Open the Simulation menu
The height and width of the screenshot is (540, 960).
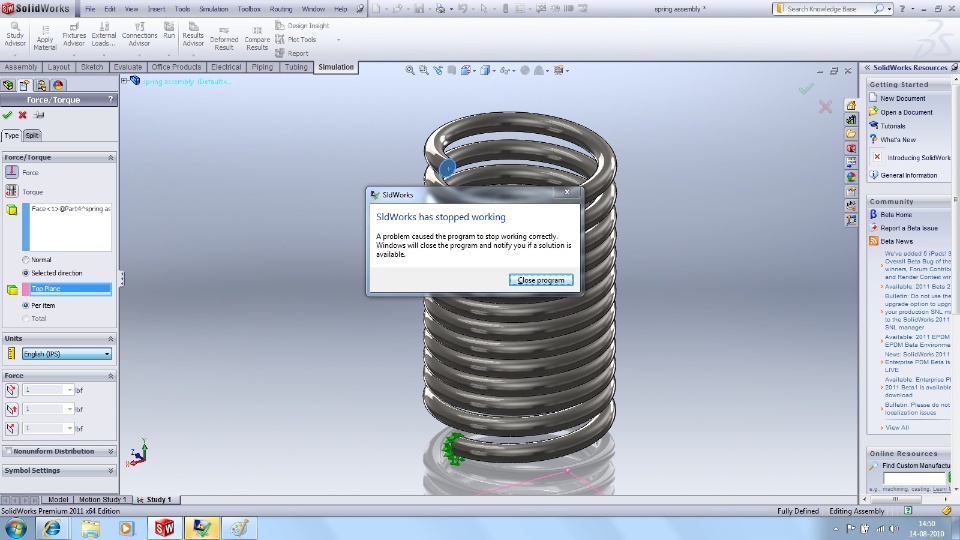(x=213, y=9)
